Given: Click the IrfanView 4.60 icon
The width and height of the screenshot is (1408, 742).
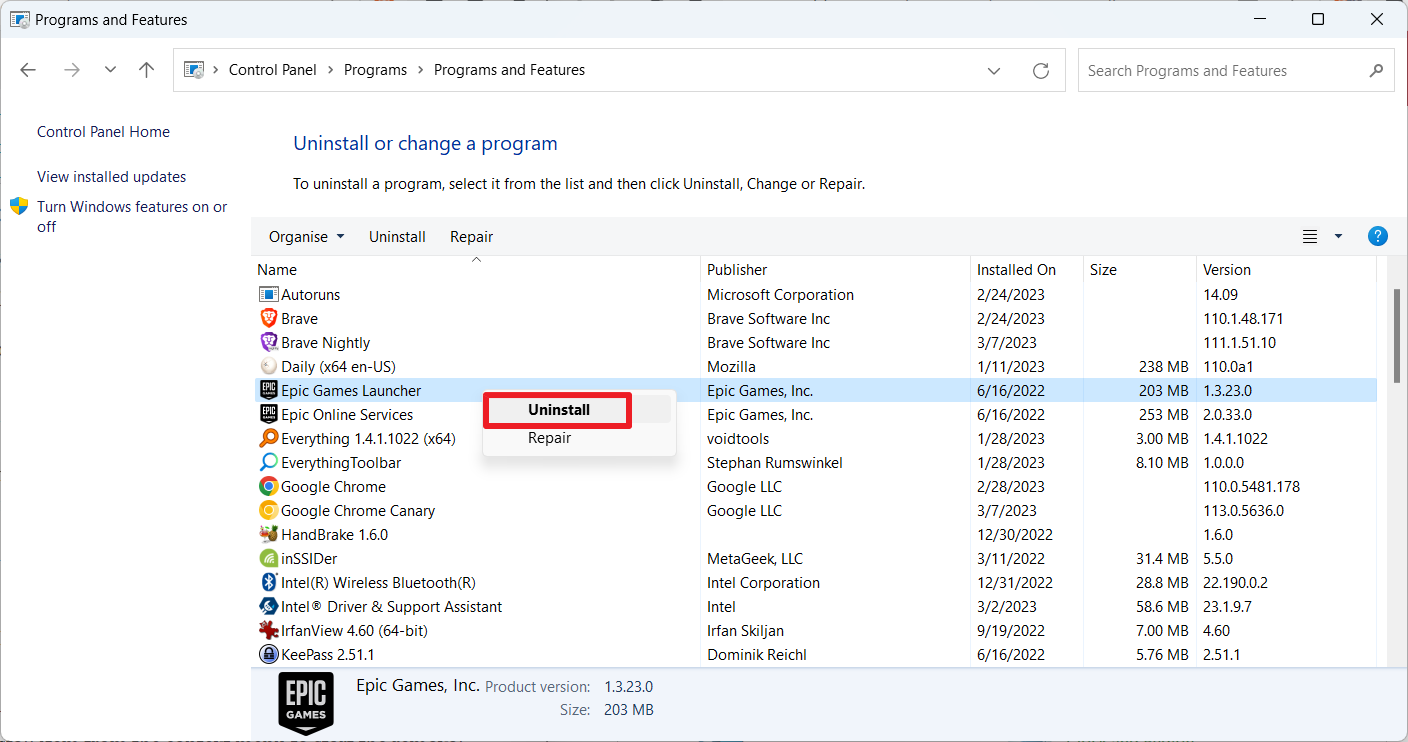Looking at the screenshot, I should point(268,631).
